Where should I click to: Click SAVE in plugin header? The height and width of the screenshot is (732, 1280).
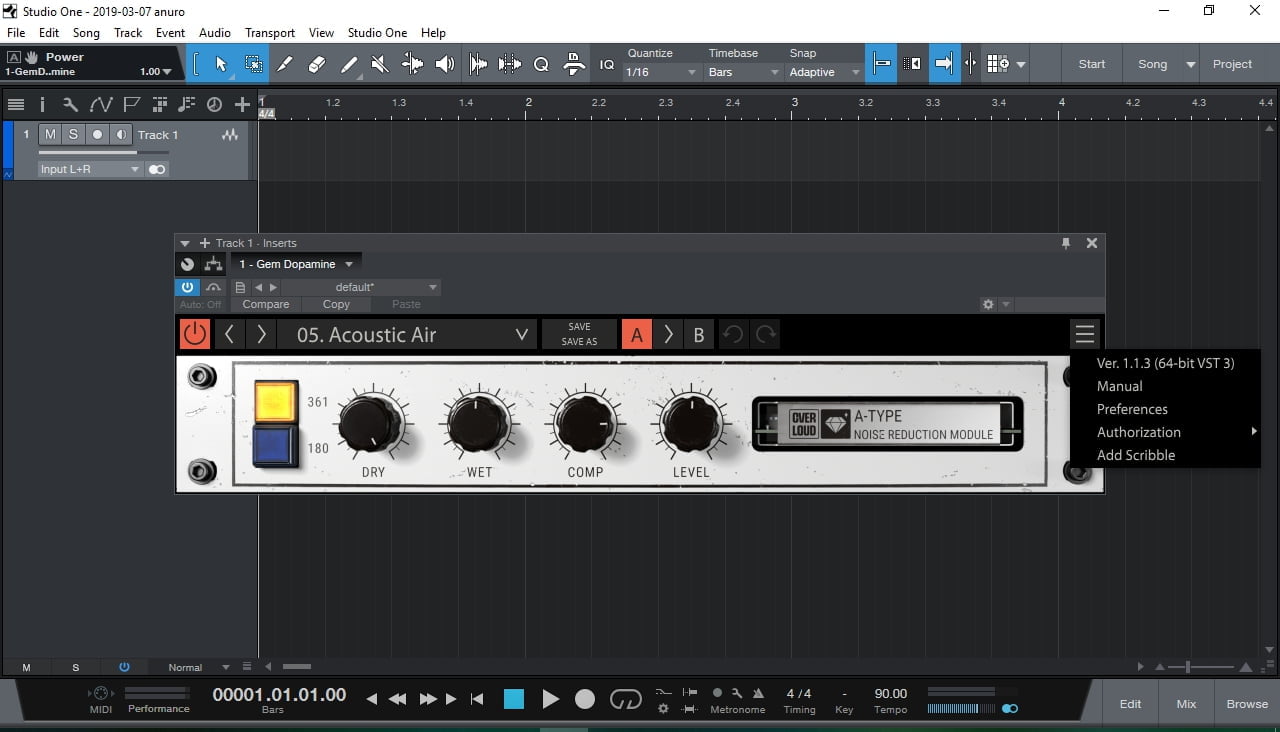[579, 327]
